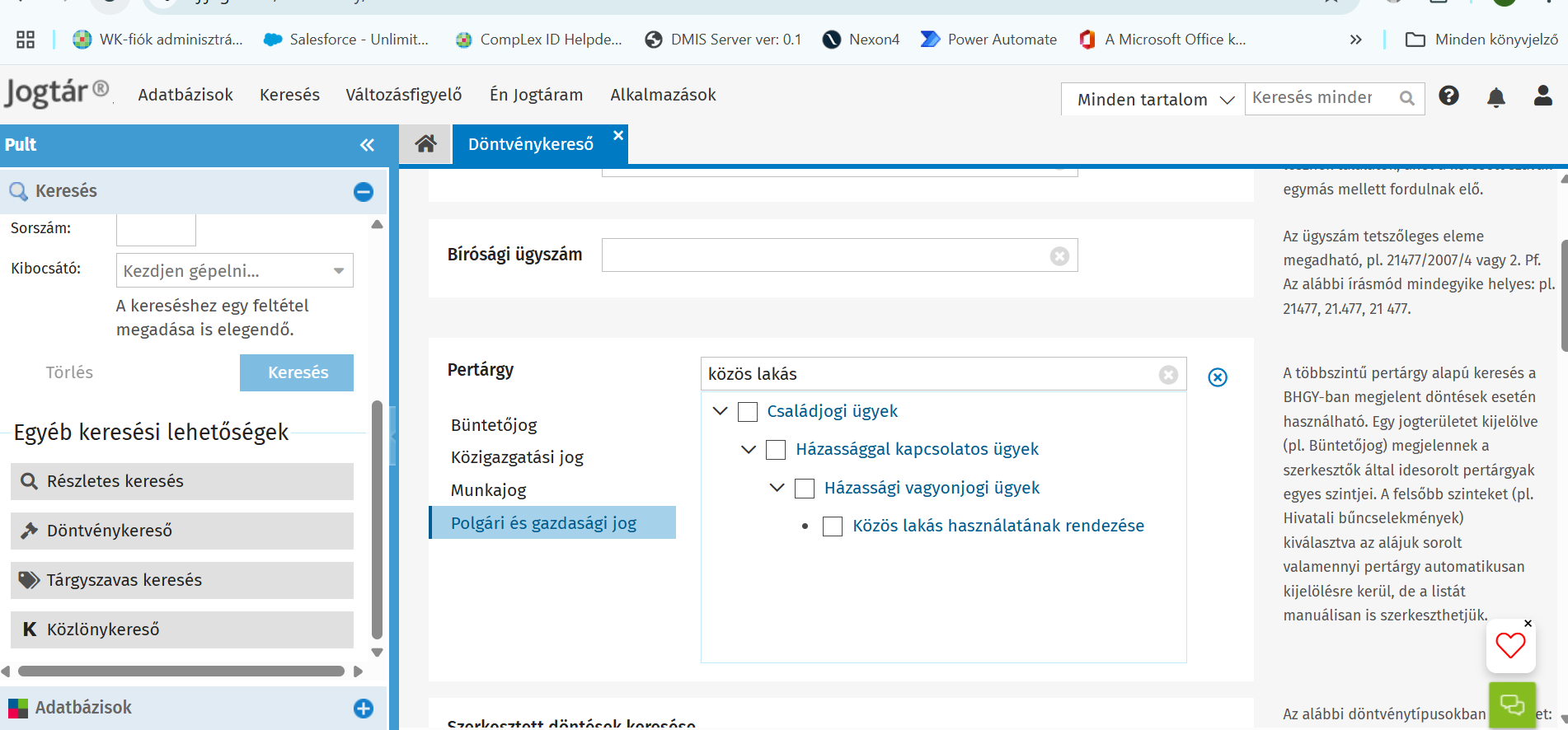
Task: Collapse the Pult sidebar panel
Action: (x=367, y=145)
